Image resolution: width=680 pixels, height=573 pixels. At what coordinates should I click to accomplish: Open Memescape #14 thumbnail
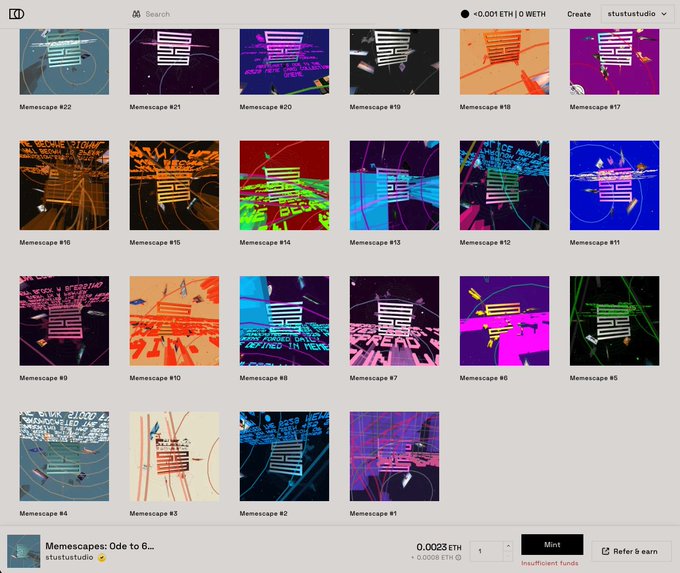click(x=284, y=185)
